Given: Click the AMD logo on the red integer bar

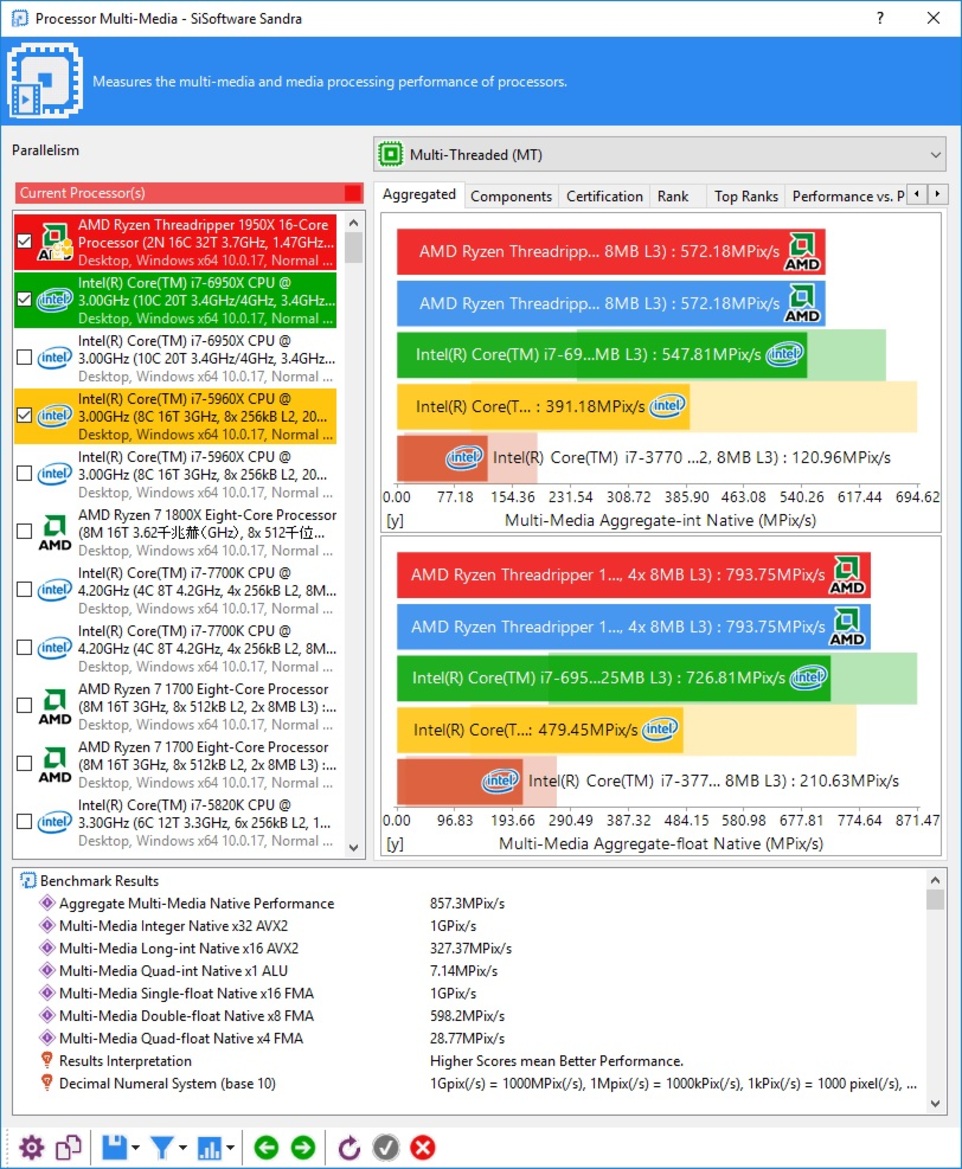Looking at the screenshot, I should coord(802,252).
